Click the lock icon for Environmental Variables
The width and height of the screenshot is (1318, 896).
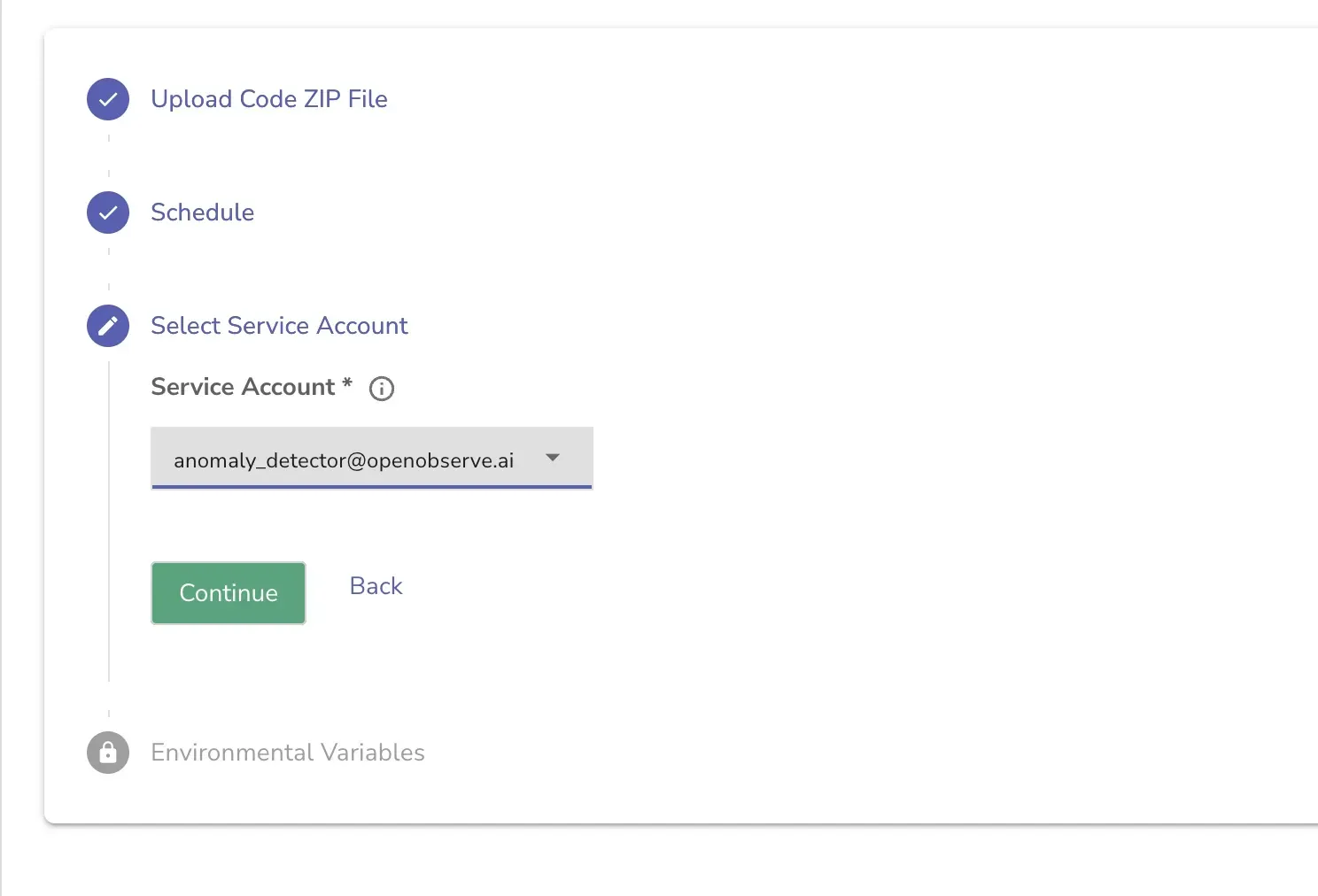pos(108,753)
